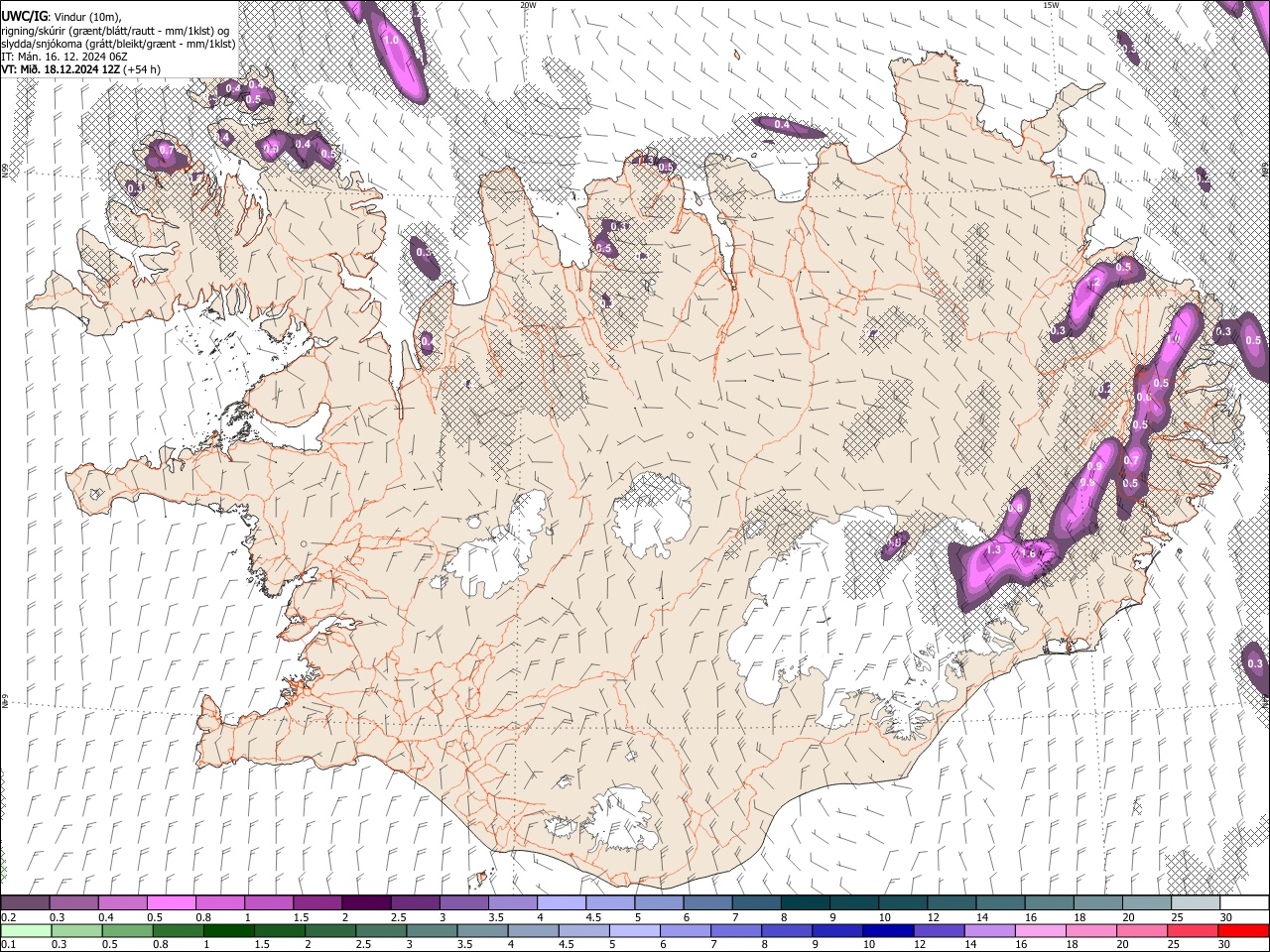Viewport: 1270px width, 952px height.
Task: Click the 1.6 snowfall value in the southeast
Action: [x=1029, y=554]
